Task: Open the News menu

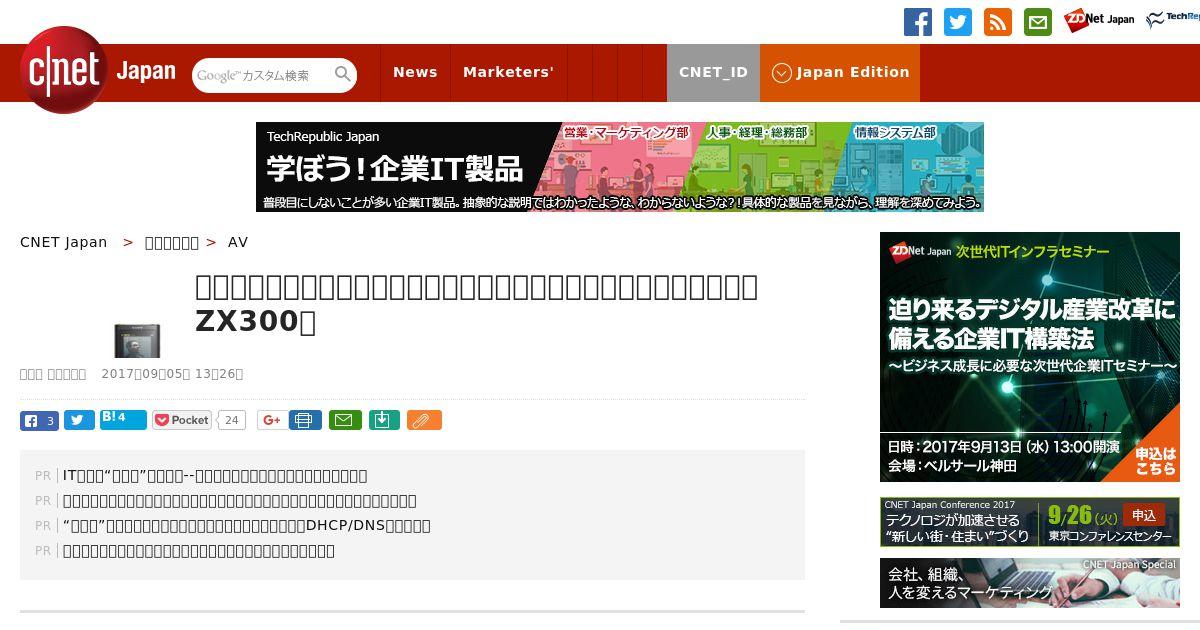Action: pos(415,72)
